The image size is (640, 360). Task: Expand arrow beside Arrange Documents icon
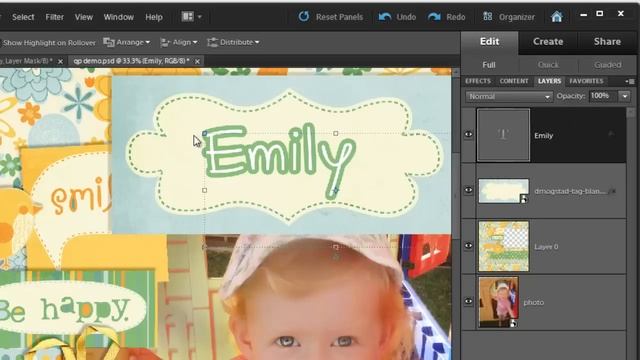pyautogui.click(x=200, y=17)
